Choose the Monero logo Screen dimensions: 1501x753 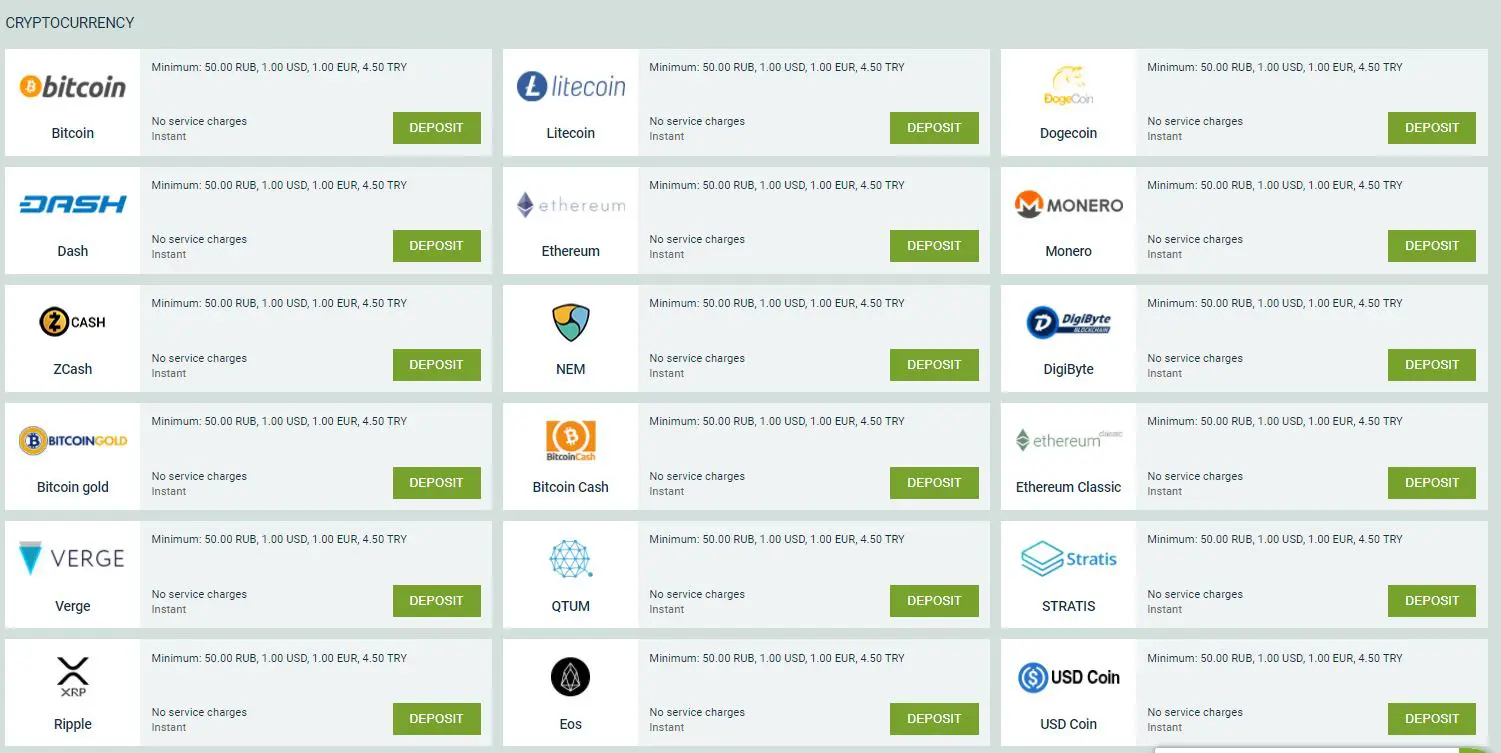point(1068,205)
